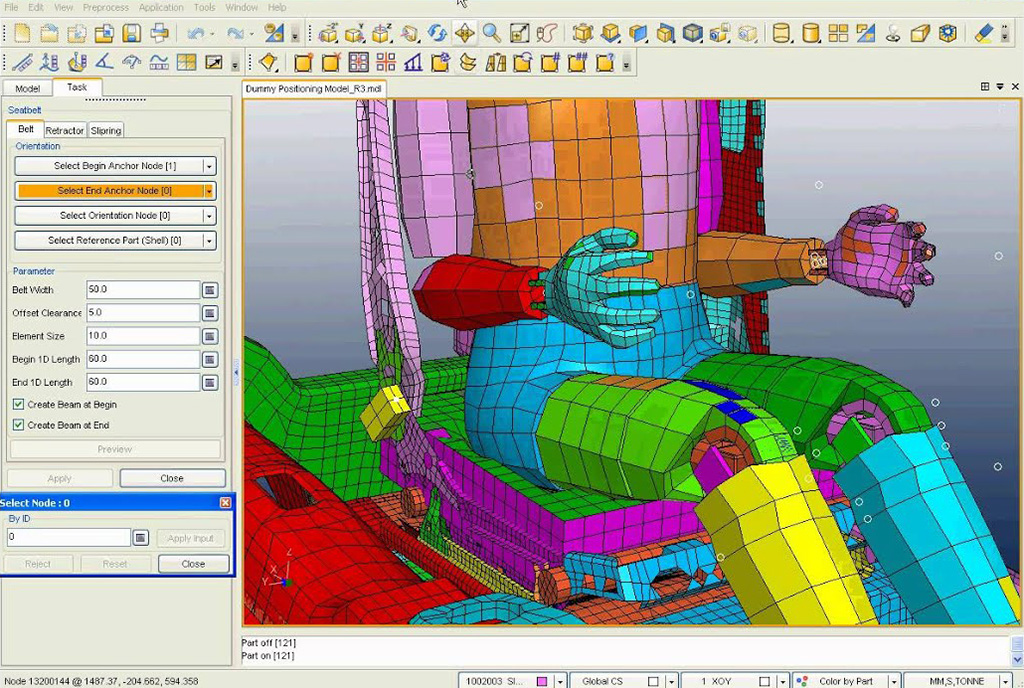This screenshot has width=1024, height=688.
Task: Select the magnifier zoom tool
Action: [491, 33]
